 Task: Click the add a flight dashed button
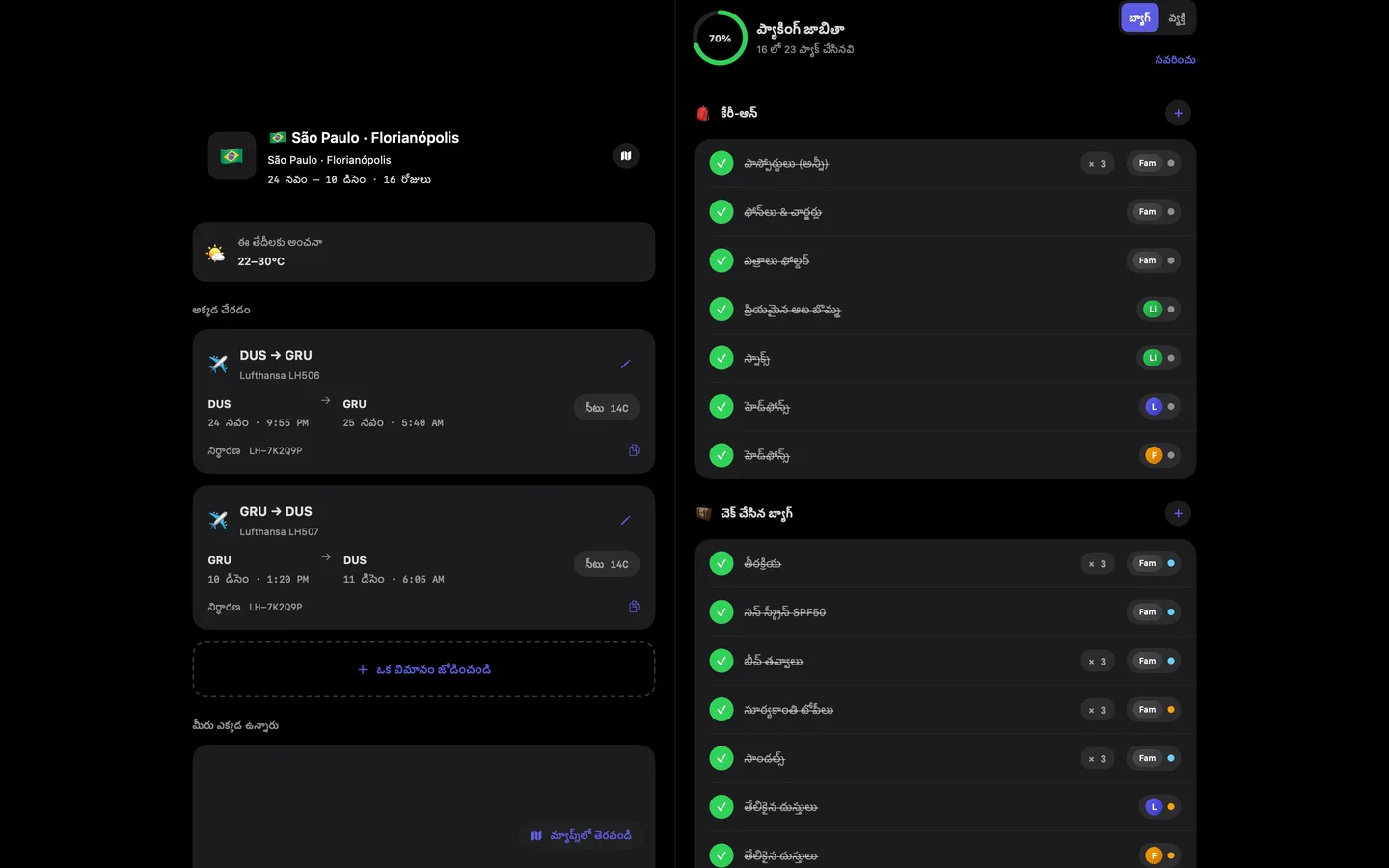pyautogui.click(x=424, y=669)
